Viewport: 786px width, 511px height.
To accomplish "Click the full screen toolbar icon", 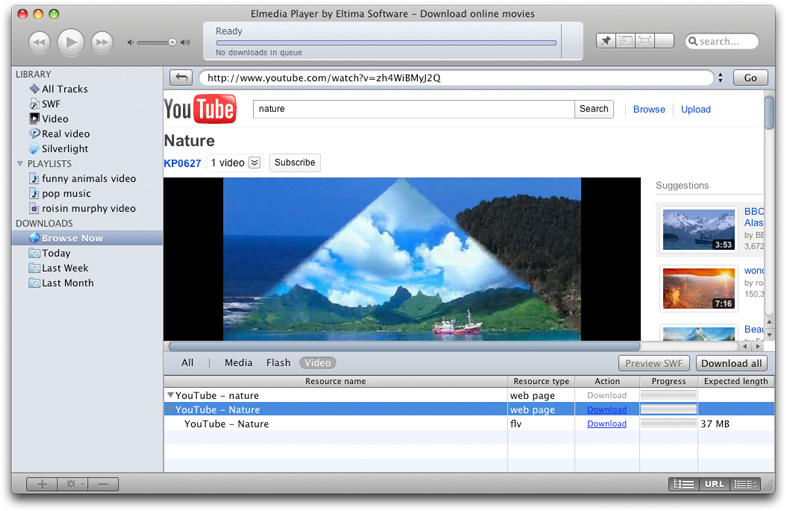I will pos(645,41).
